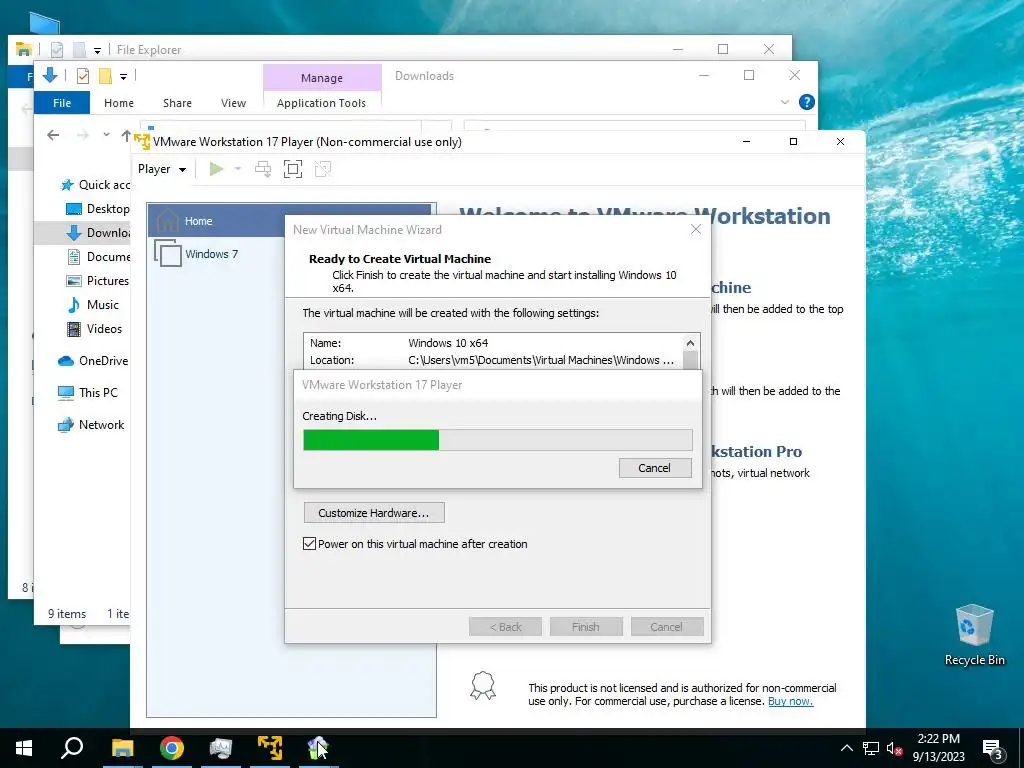
Task: Open the File tab in Downloads explorer
Action: tap(62, 103)
